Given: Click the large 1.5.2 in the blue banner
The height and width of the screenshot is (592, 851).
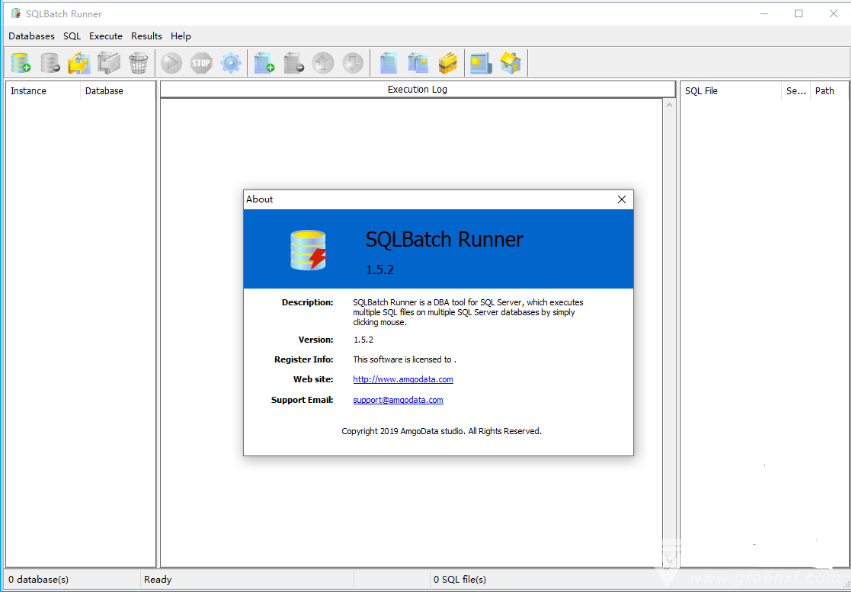Looking at the screenshot, I should coord(379,270).
